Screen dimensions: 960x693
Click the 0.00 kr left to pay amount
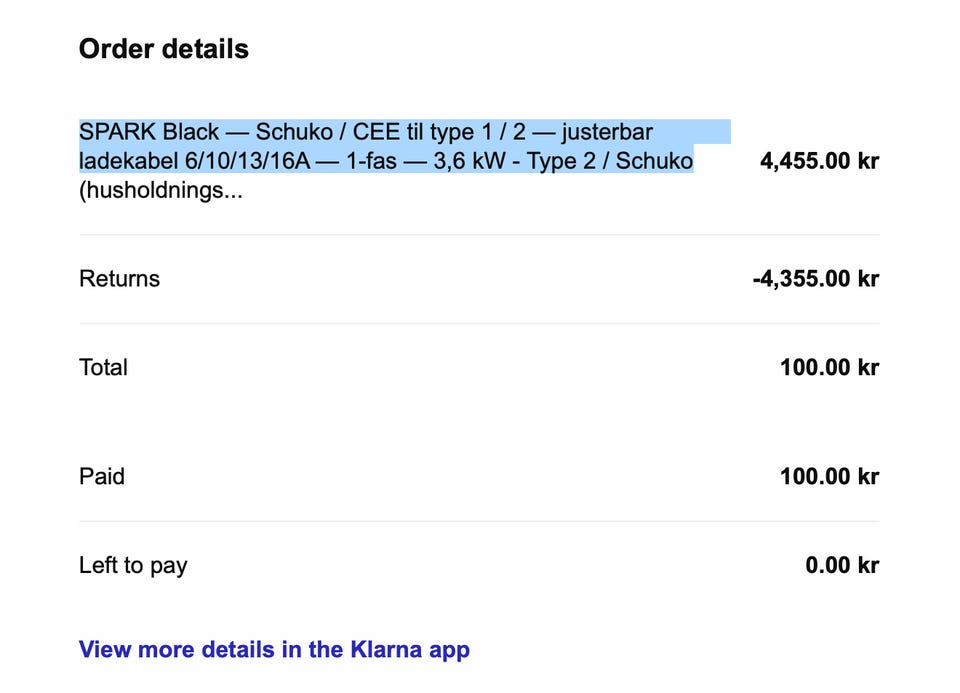(842, 565)
